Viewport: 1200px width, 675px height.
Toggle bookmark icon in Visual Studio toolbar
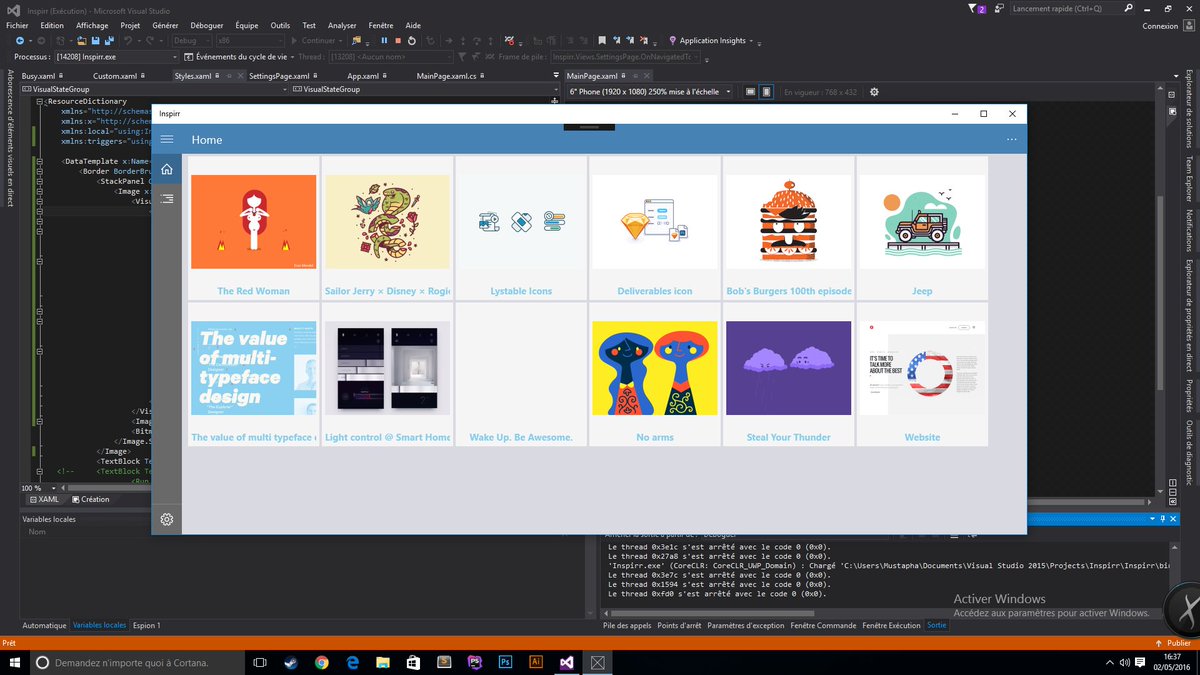tap(603, 41)
